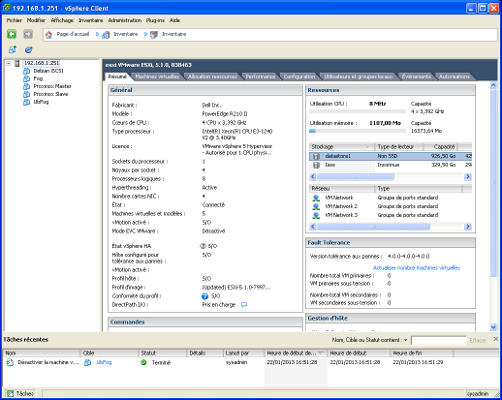This screenshot has height=400, width=502.
Task: Click the speech bubble icon after Pris en charge
Action: coord(244,305)
